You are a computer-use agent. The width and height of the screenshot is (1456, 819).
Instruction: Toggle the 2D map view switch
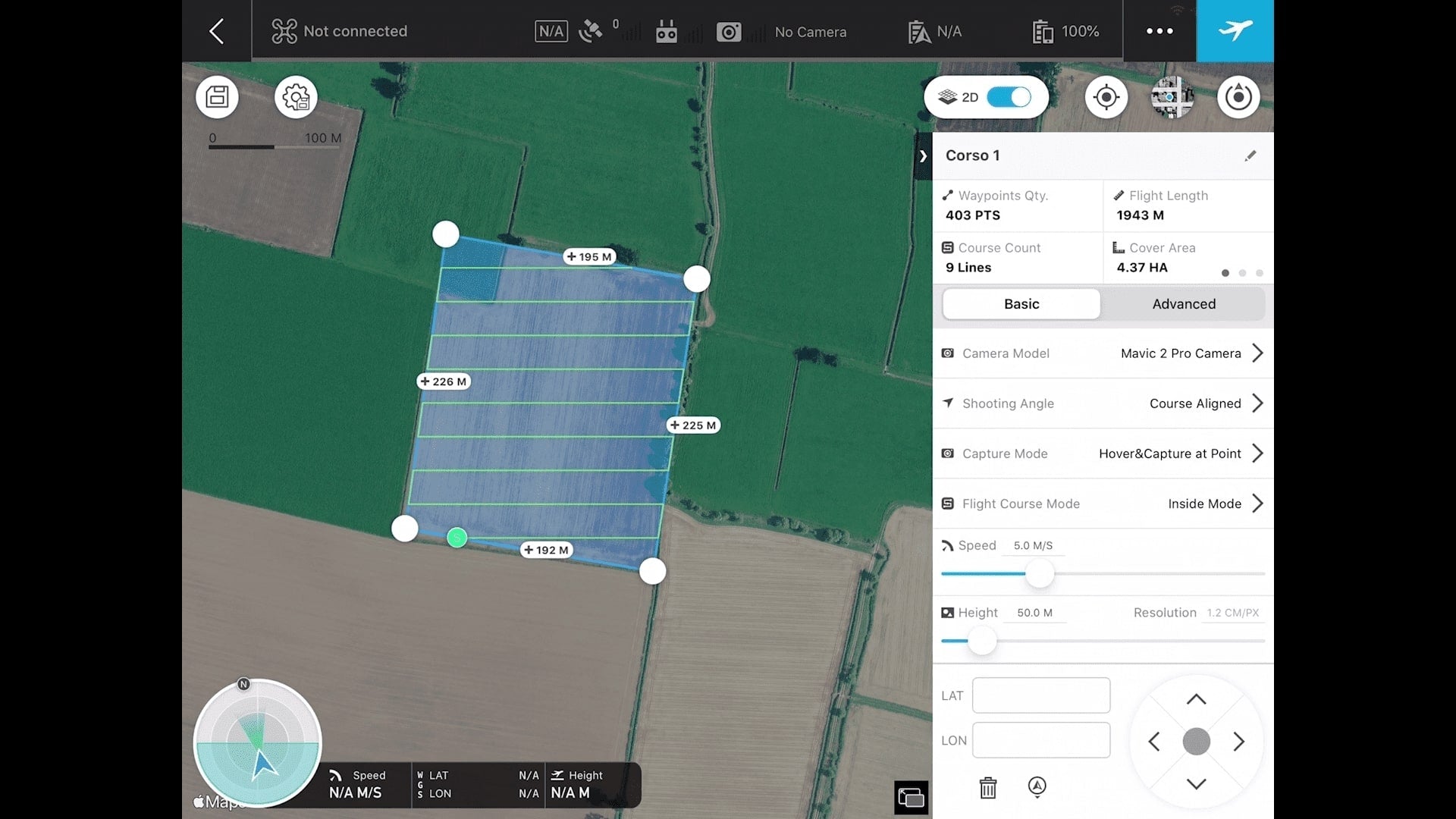[1009, 97]
